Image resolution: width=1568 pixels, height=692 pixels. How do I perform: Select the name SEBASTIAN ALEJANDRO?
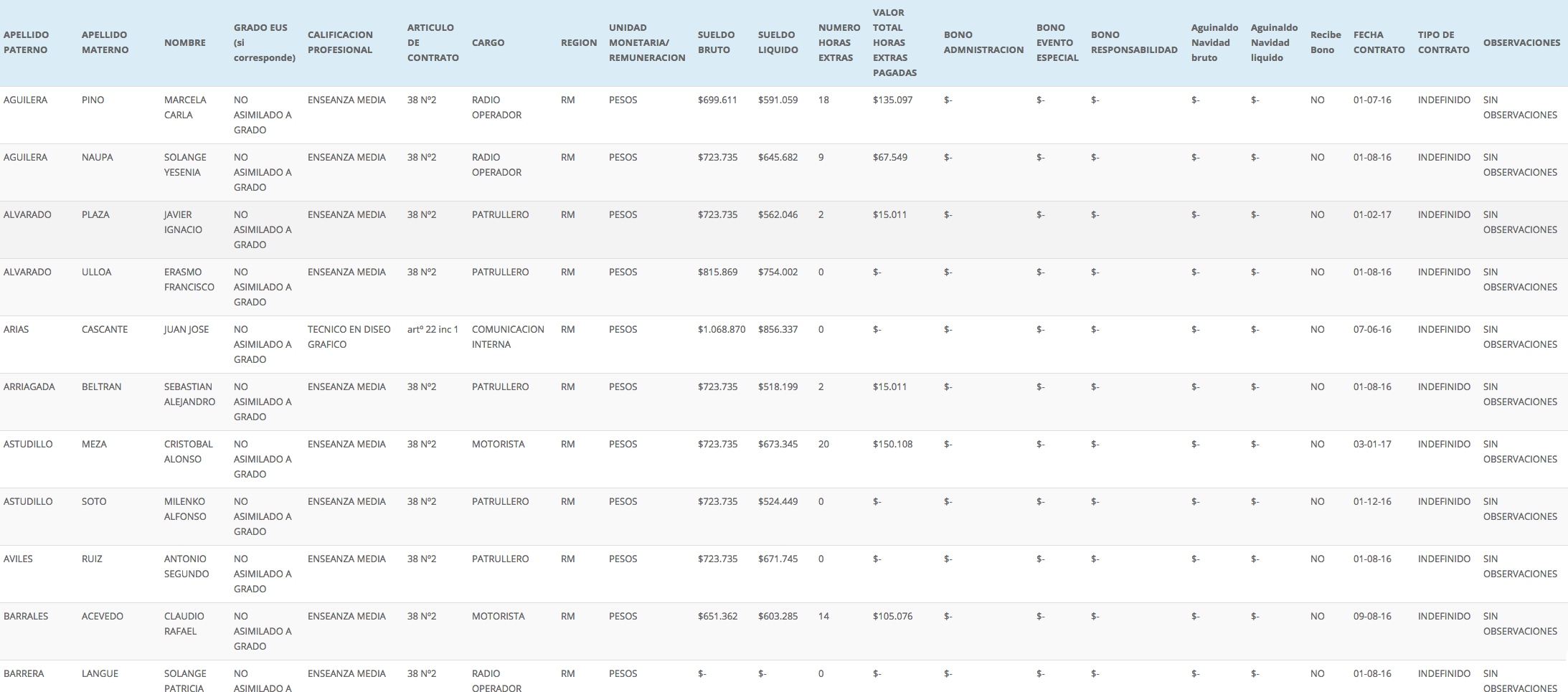pyautogui.click(x=189, y=394)
